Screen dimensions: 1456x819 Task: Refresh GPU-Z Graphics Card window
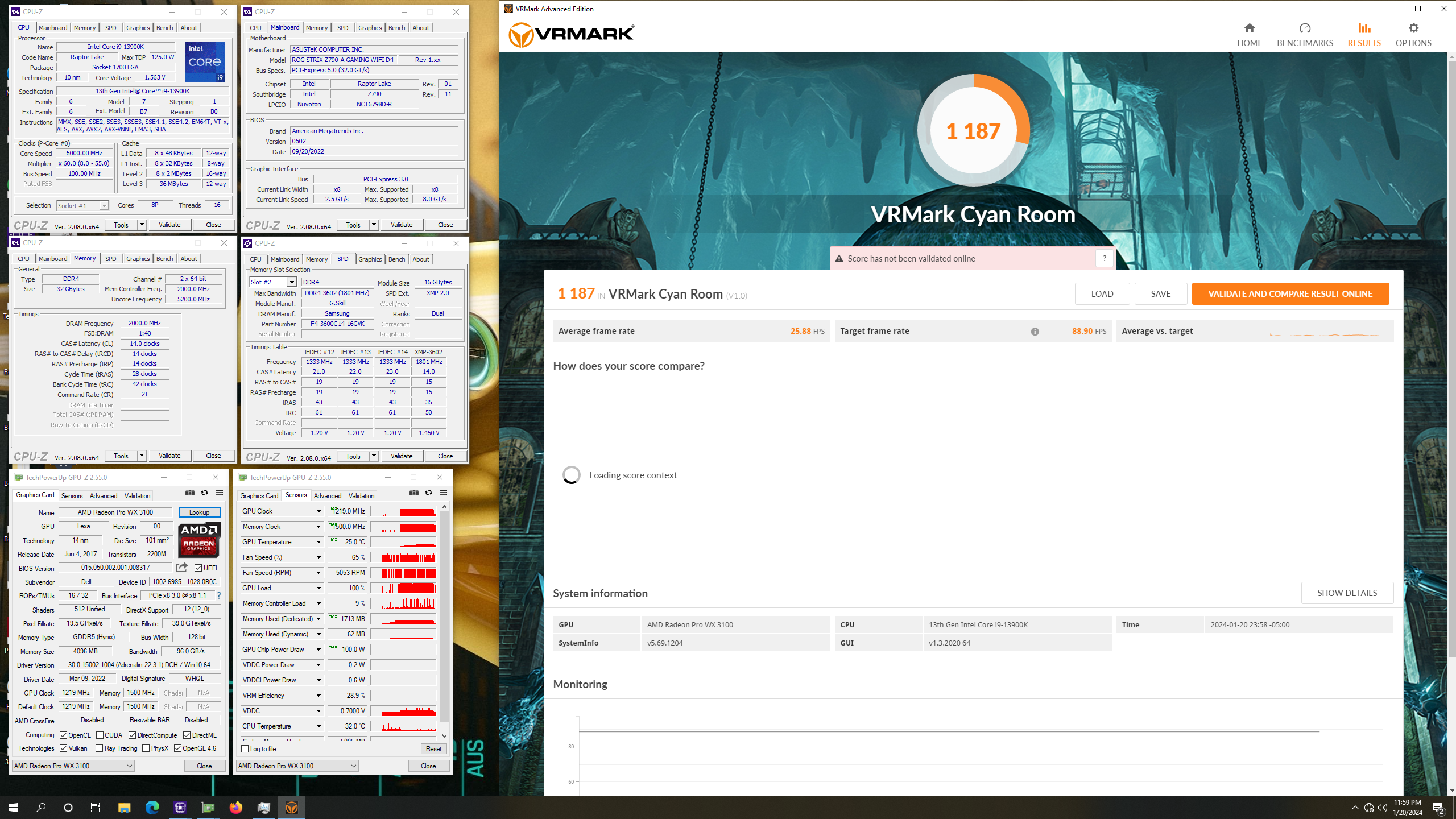(x=205, y=493)
